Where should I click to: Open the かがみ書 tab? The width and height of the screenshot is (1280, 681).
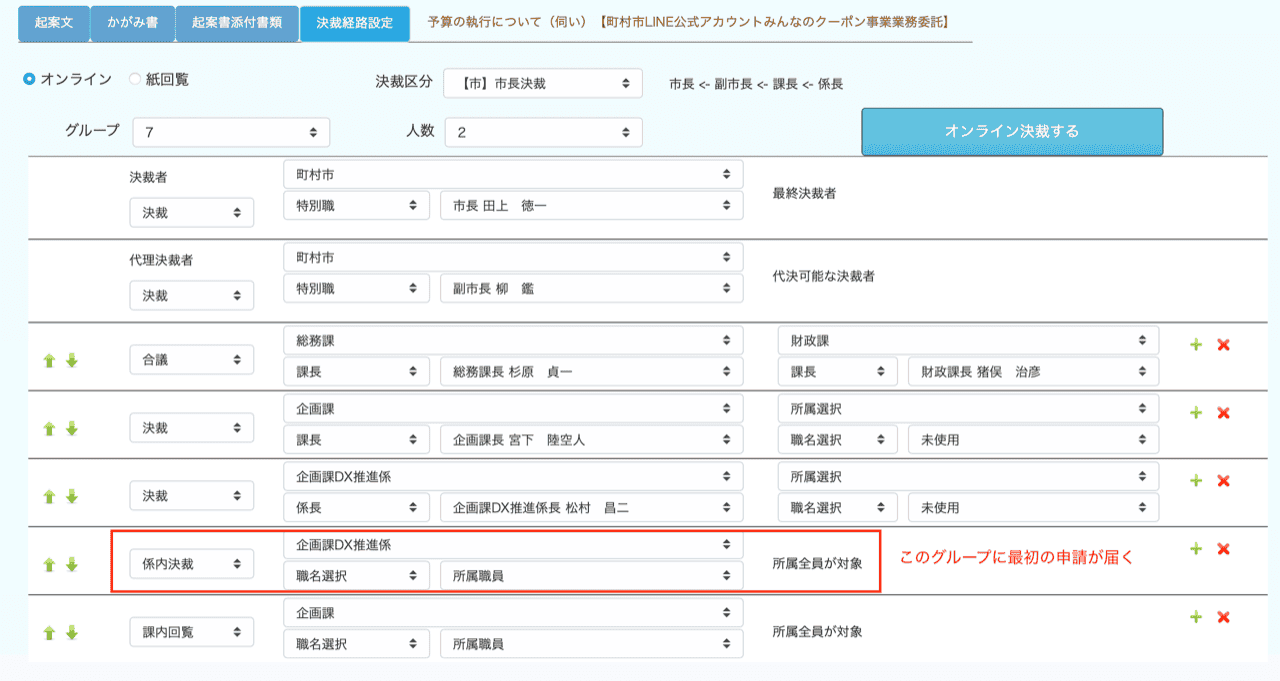coord(133,22)
